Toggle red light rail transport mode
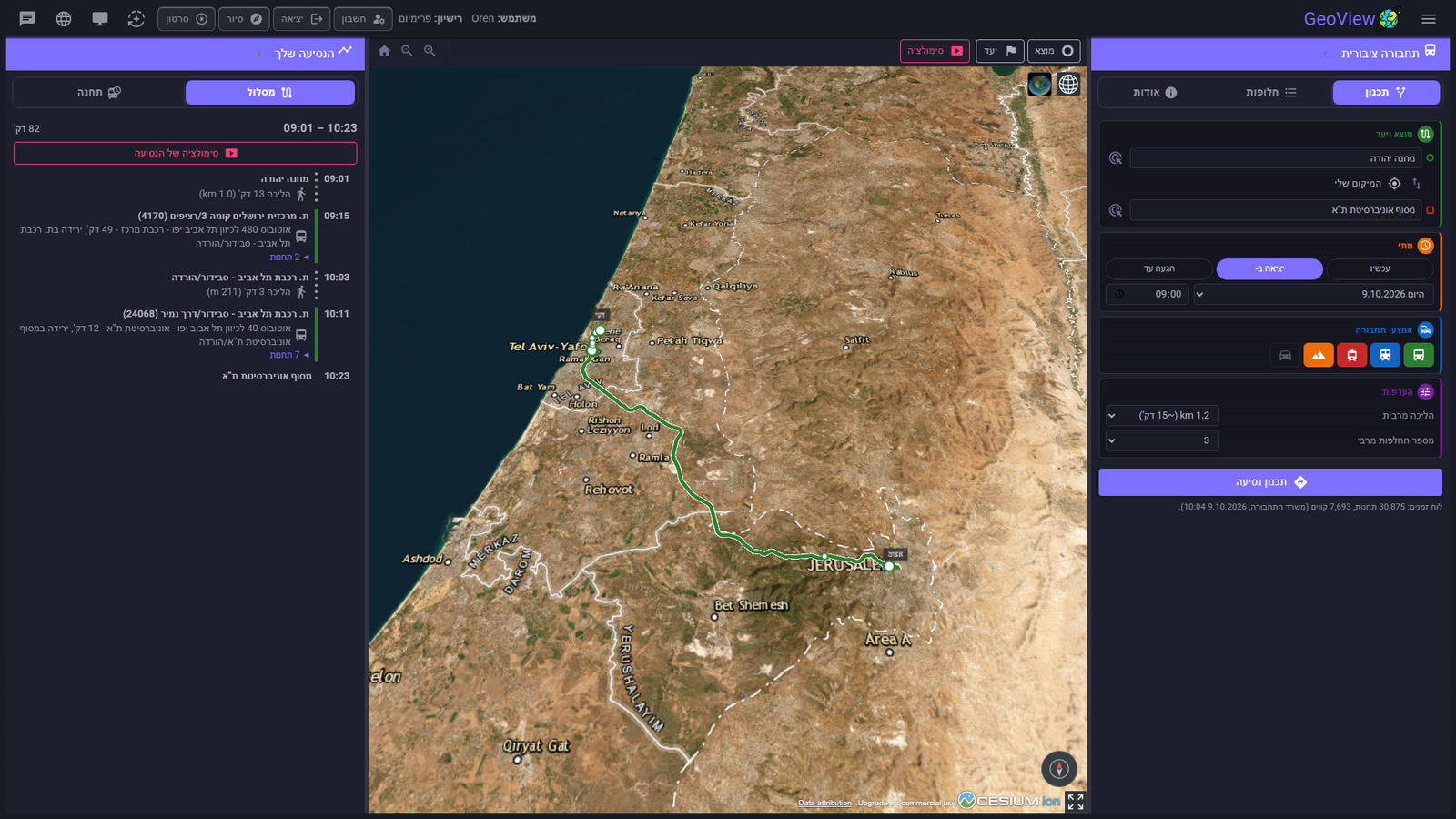 coord(1351,355)
